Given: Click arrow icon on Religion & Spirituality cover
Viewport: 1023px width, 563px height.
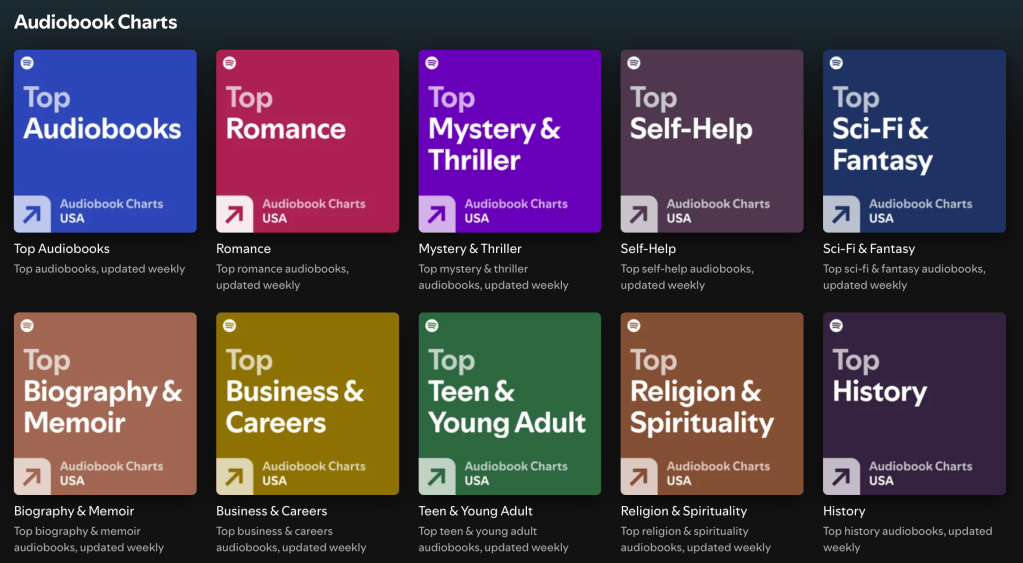Looking at the screenshot, I should pos(639,476).
